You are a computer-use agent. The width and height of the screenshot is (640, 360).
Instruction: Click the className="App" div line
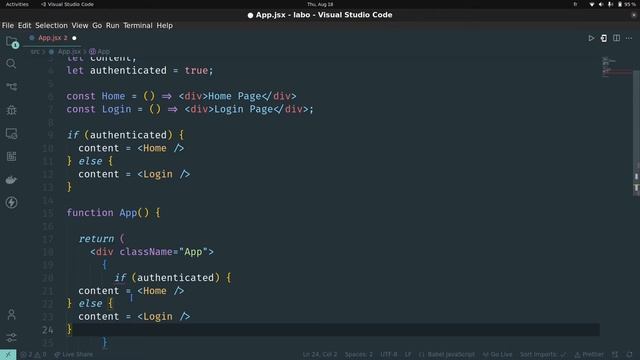pos(152,251)
